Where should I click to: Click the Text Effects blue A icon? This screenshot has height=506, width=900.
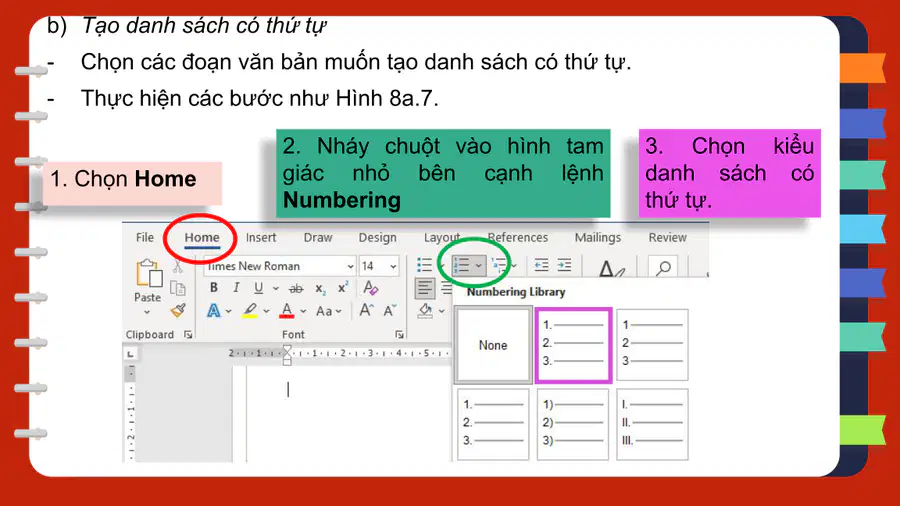pos(214,310)
